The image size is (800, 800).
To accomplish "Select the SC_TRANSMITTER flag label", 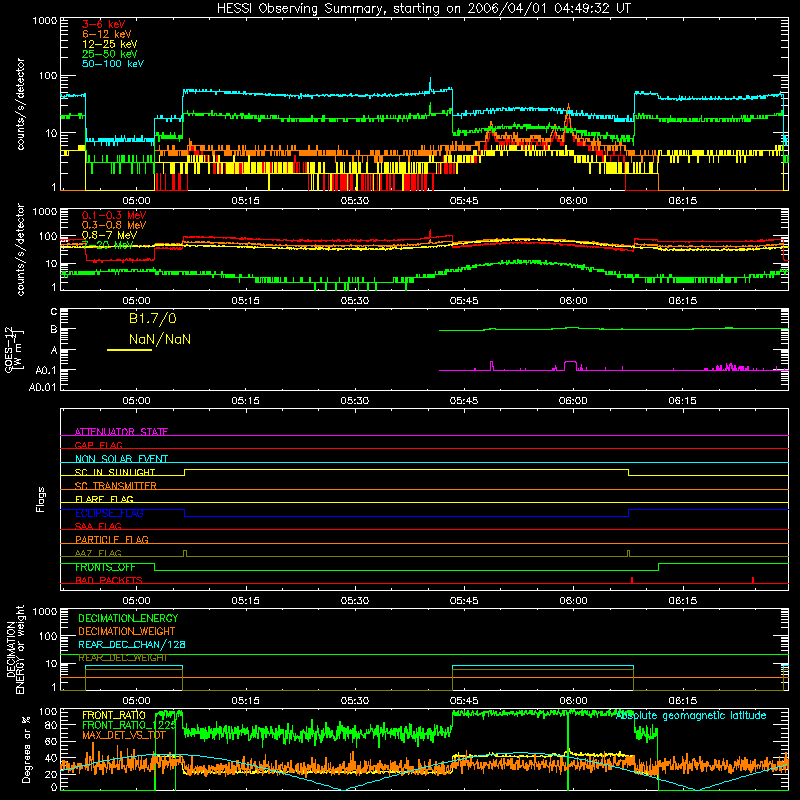I will pyautogui.click(x=115, y=486).
